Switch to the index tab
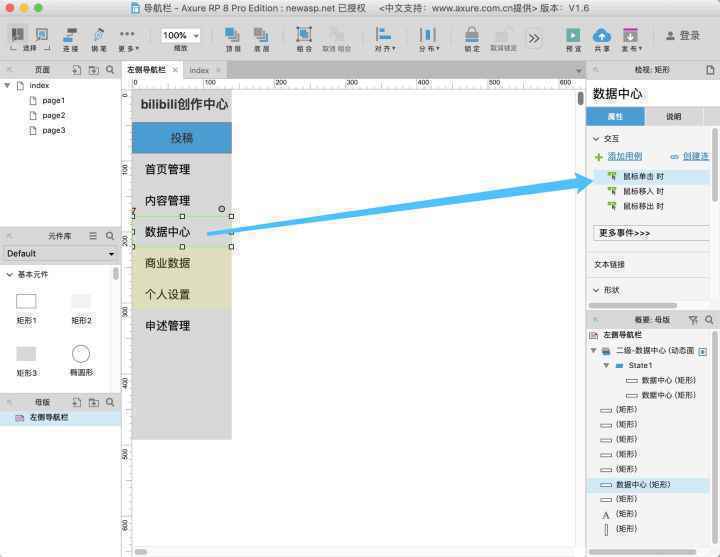This screenshot has width=720, height=557. click(x=199, y=70)
